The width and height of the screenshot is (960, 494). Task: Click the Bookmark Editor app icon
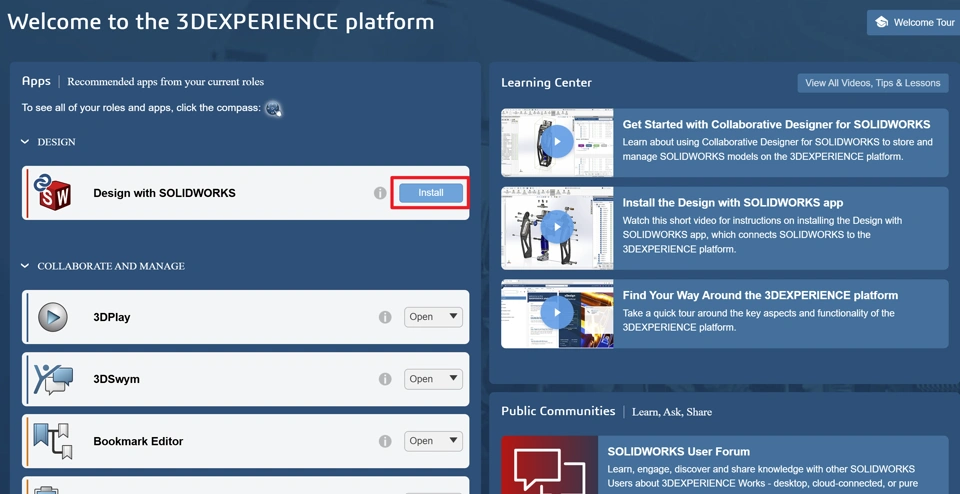53,441
